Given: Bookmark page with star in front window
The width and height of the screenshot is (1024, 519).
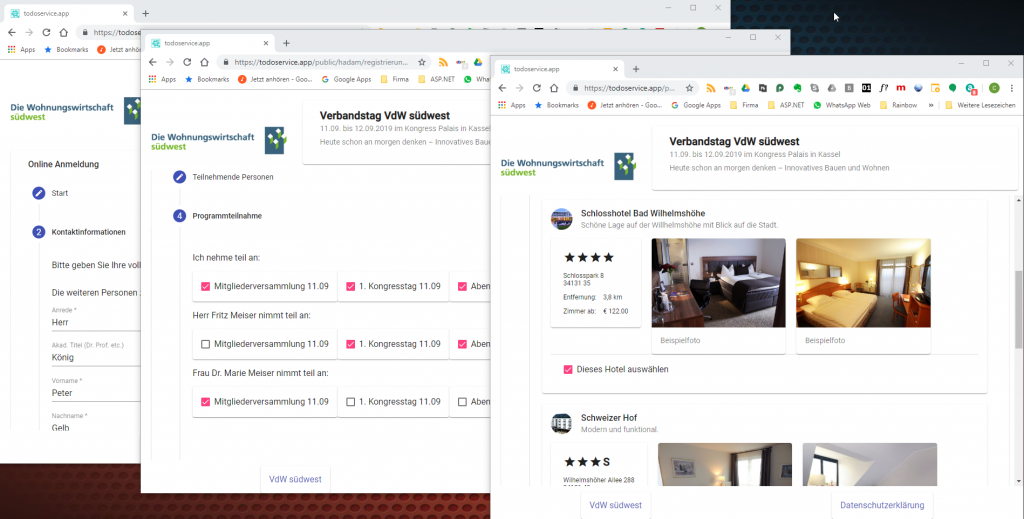Looking at the screenshot, I should click(x=689, y=88).
